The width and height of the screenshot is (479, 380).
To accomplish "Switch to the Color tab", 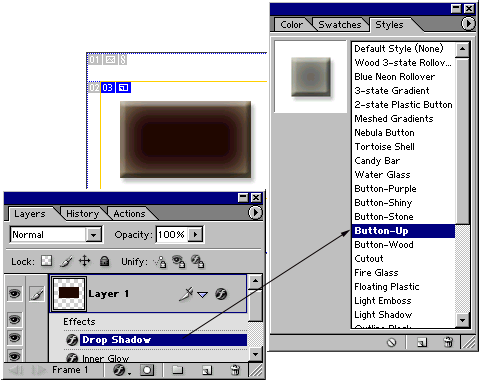I will pyautogui.click(x=292, y=25).
